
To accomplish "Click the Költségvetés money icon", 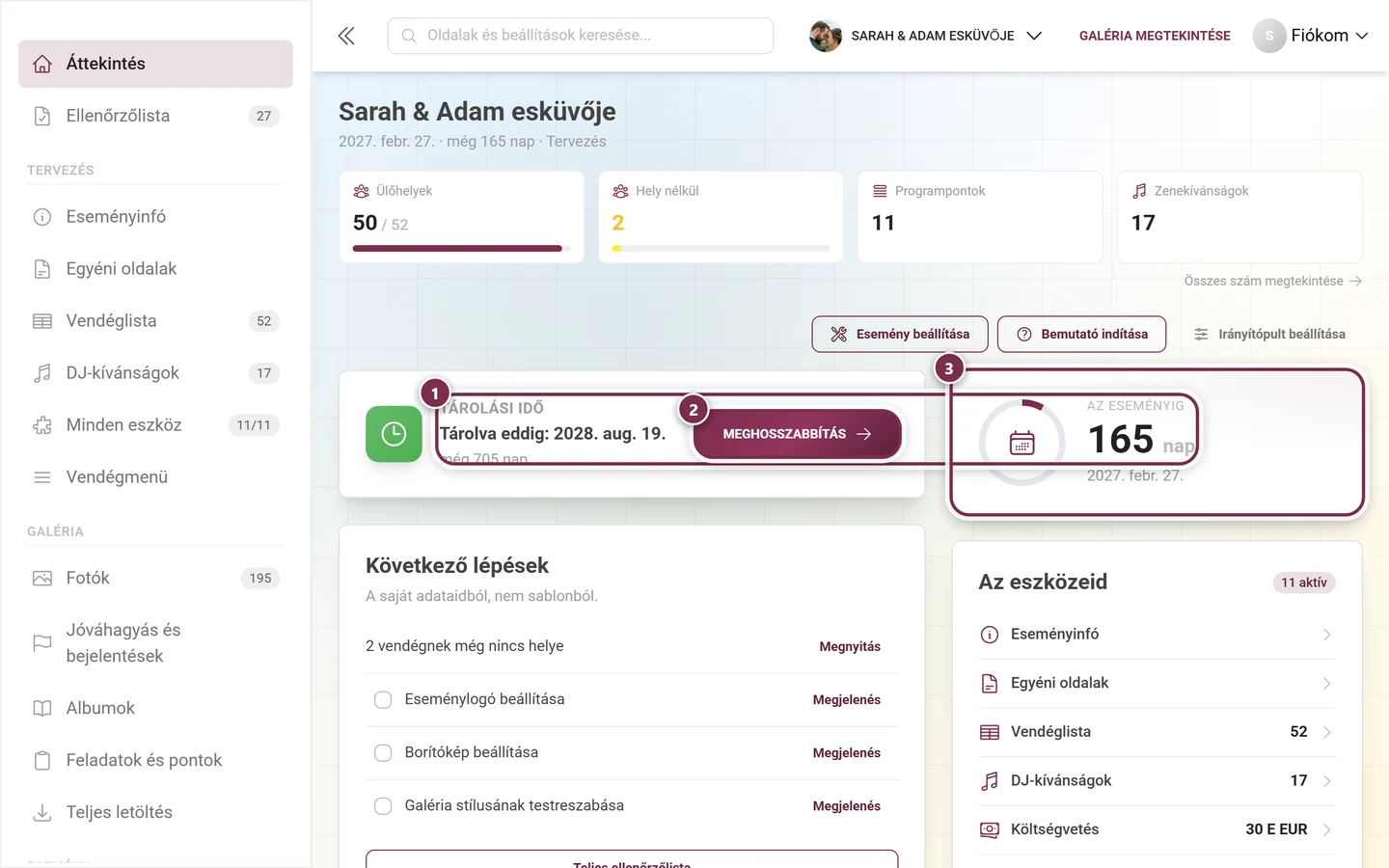I will (990, 829).
